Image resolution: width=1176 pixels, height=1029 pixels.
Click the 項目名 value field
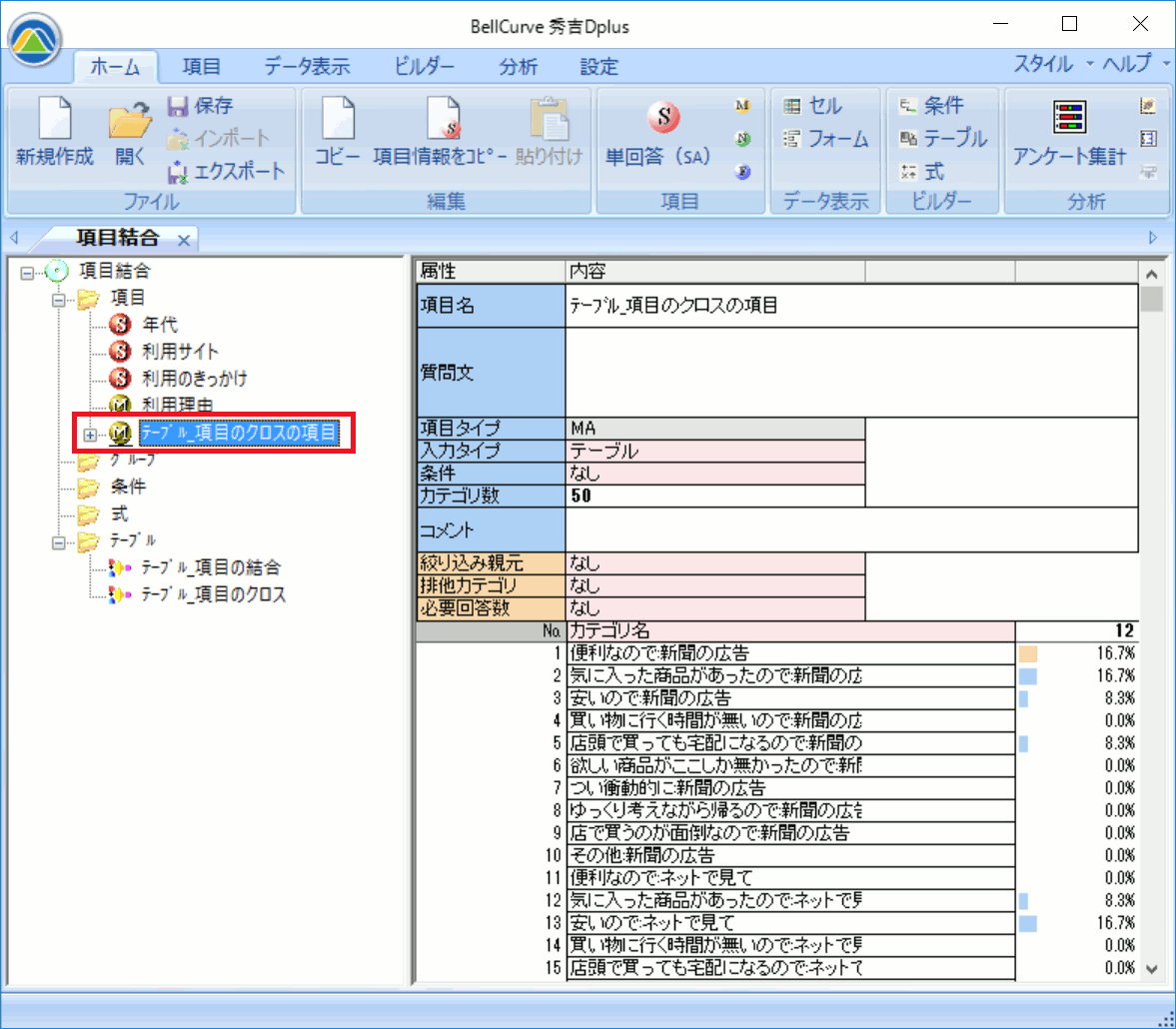pyautogui.click(x=851, y=306)
